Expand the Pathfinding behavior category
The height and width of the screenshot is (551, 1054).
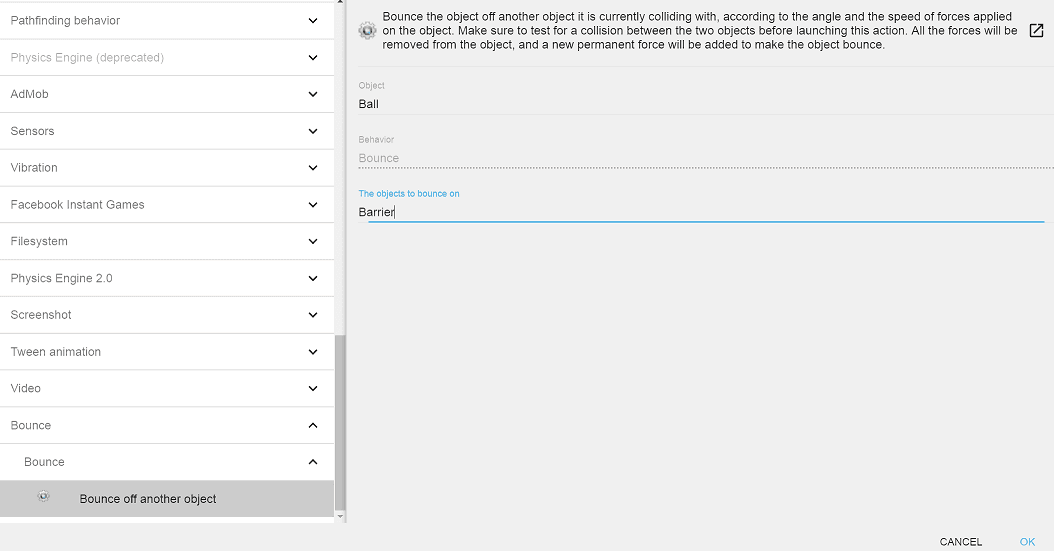click(x=313, y=21)
